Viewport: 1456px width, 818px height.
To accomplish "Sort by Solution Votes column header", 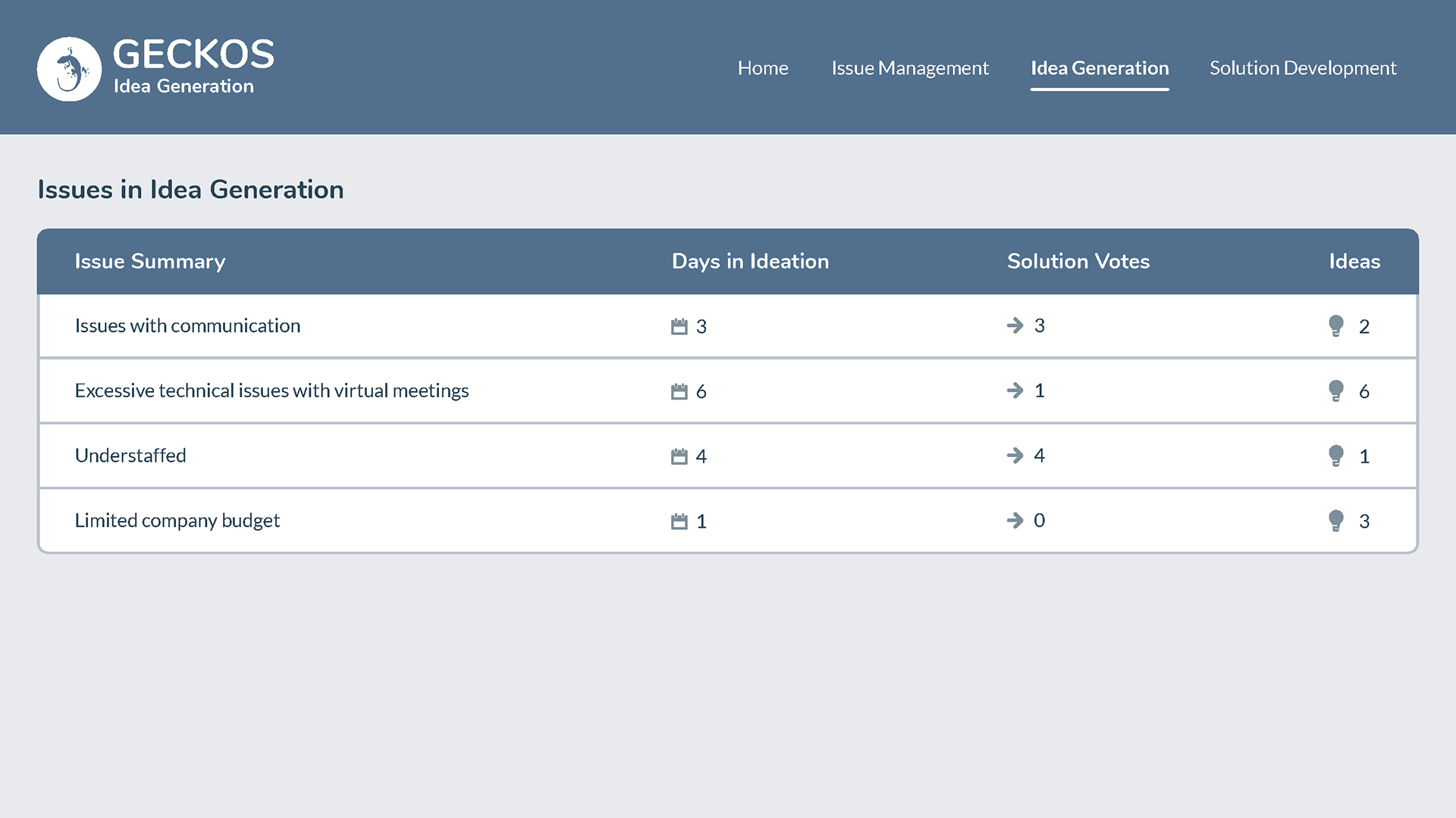I will (1078, 262).
